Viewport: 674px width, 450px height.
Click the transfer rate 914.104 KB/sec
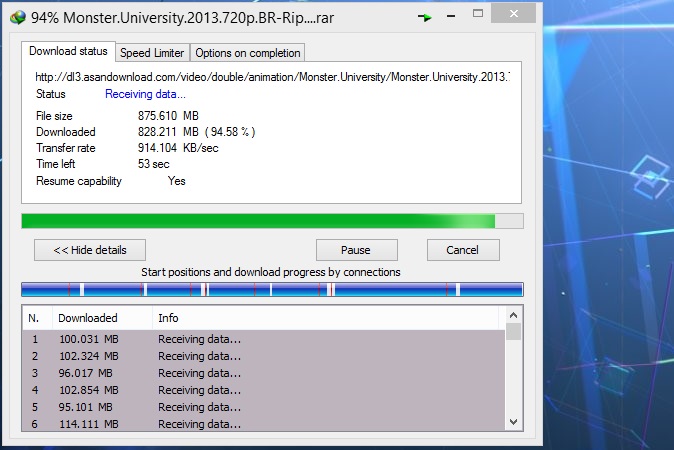(x=178, y=148)
